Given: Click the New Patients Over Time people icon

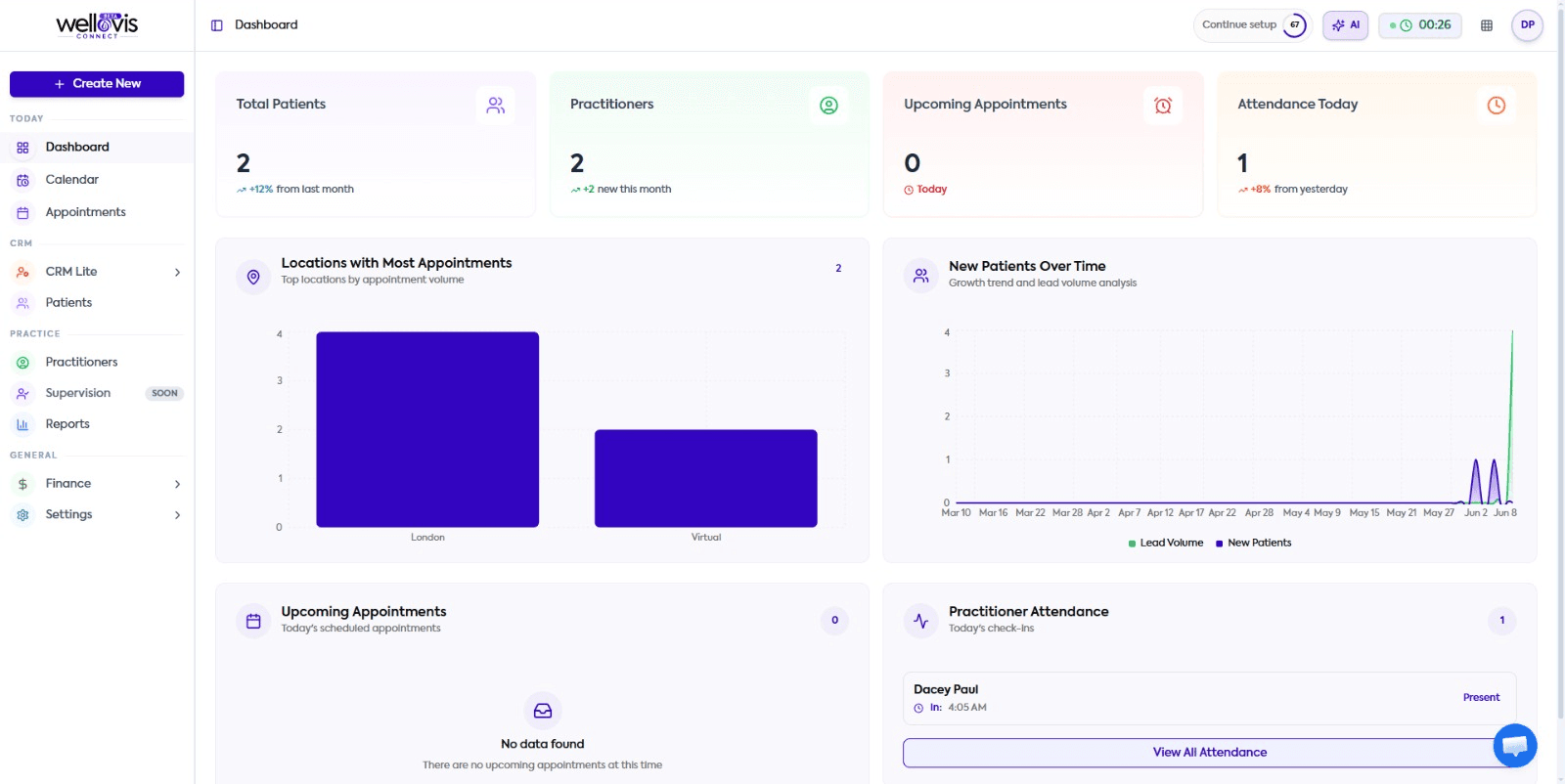Looking at the screenshot, I should coord(921,277).
